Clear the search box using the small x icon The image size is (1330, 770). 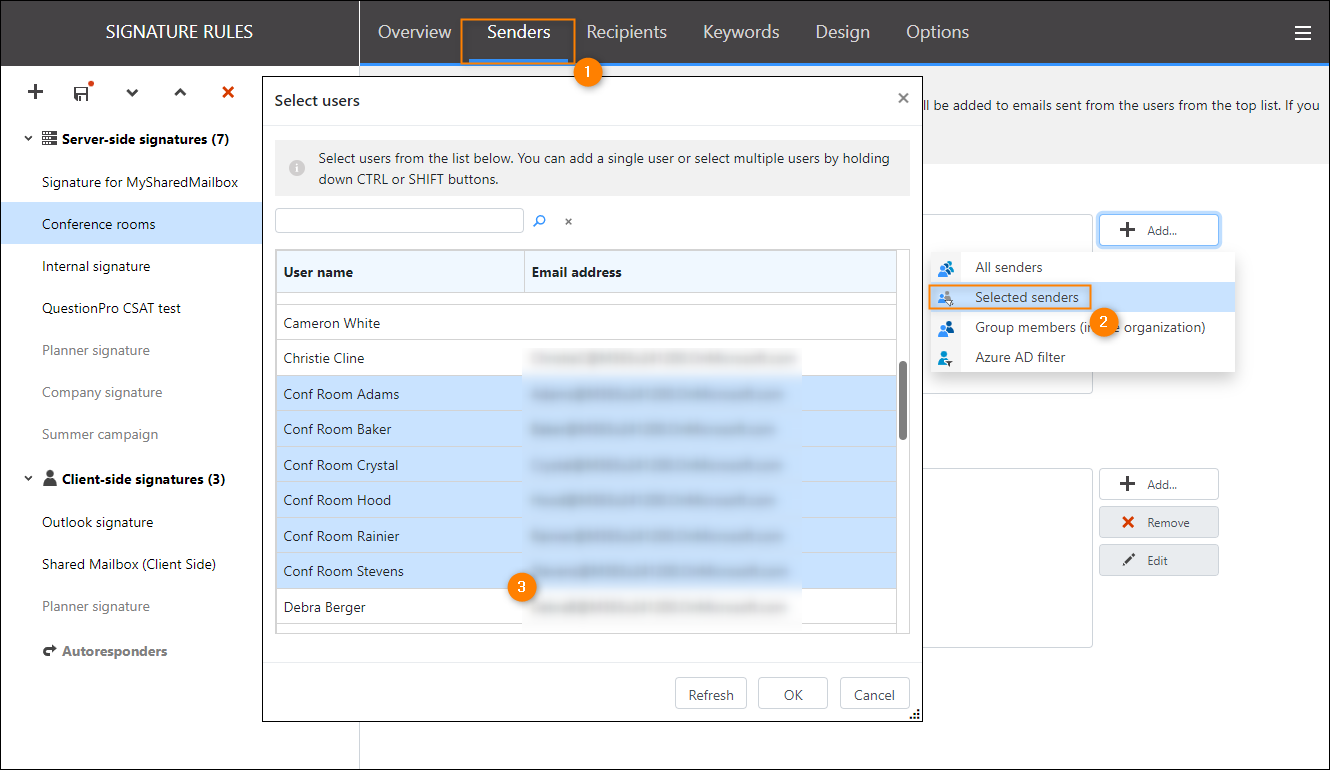coord(567,221)
